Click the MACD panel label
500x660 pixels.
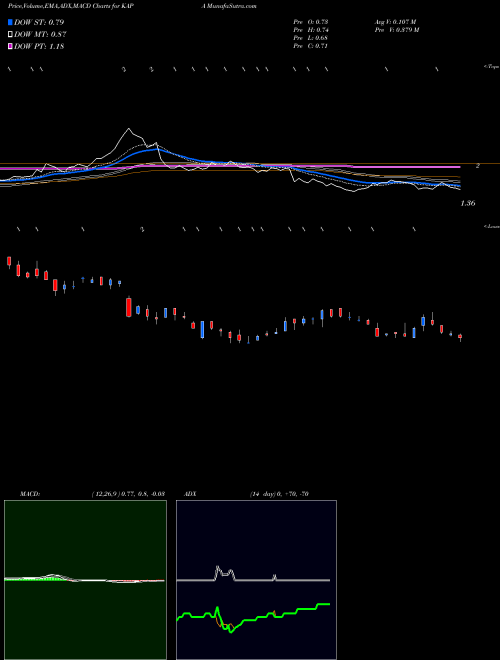pyautogui.click(x=30, y=494)
